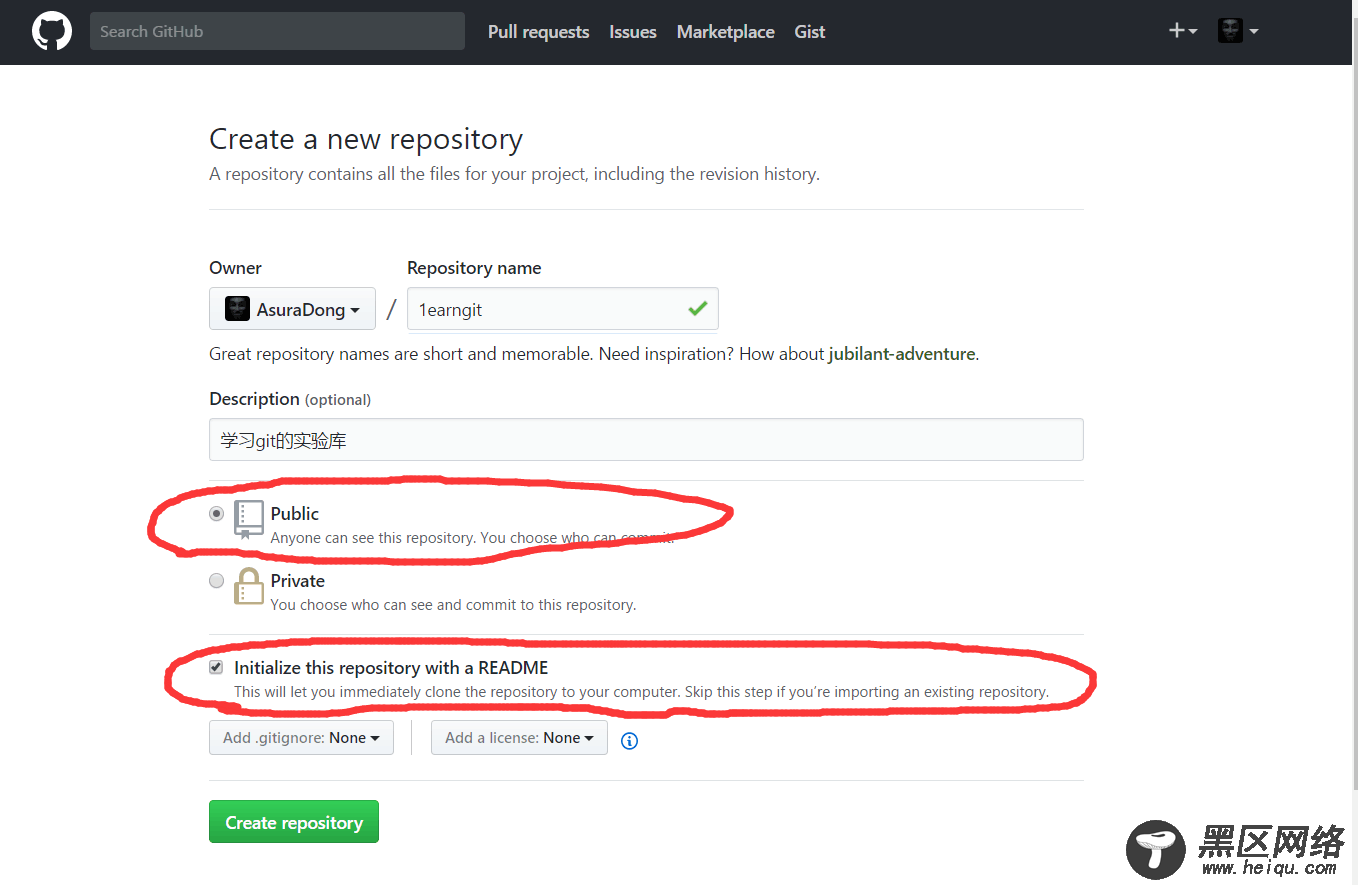Open the Add .gitignore dropdown
This screenshot has height=885, width=1358.
coord(301,737)
